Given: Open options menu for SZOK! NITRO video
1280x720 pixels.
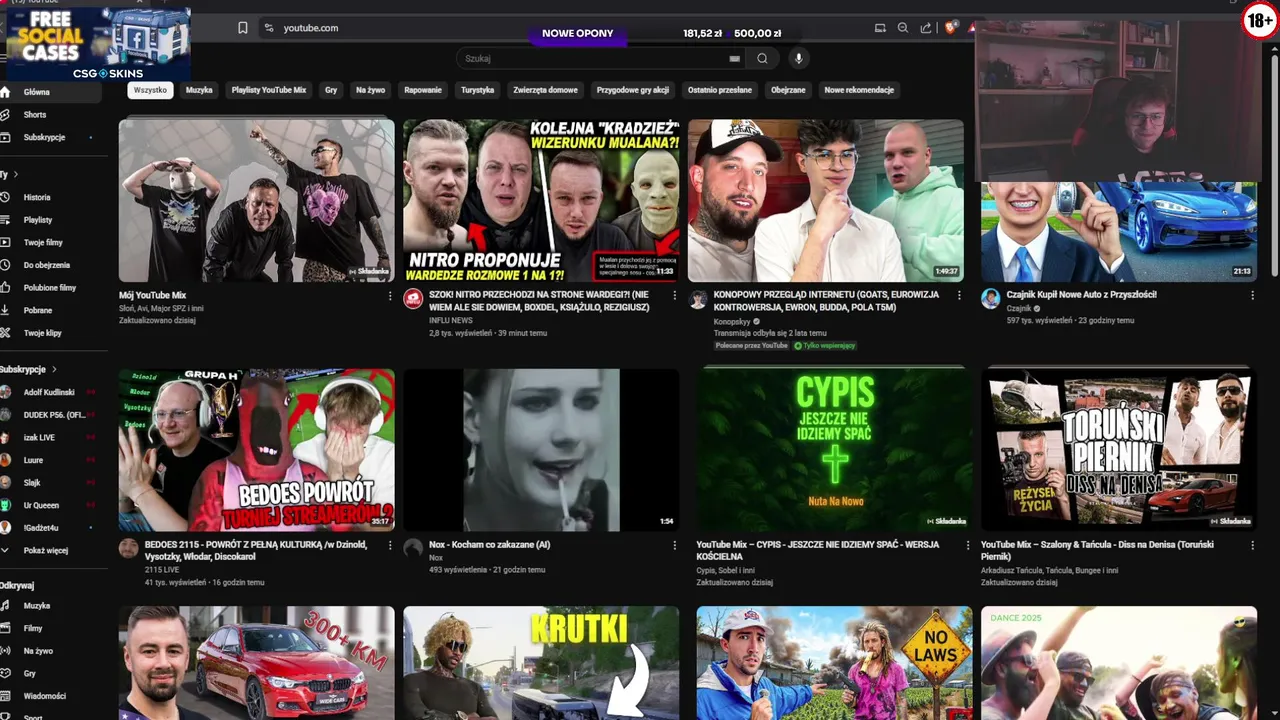Looking at the screenshot, I should tap(675, 296).
